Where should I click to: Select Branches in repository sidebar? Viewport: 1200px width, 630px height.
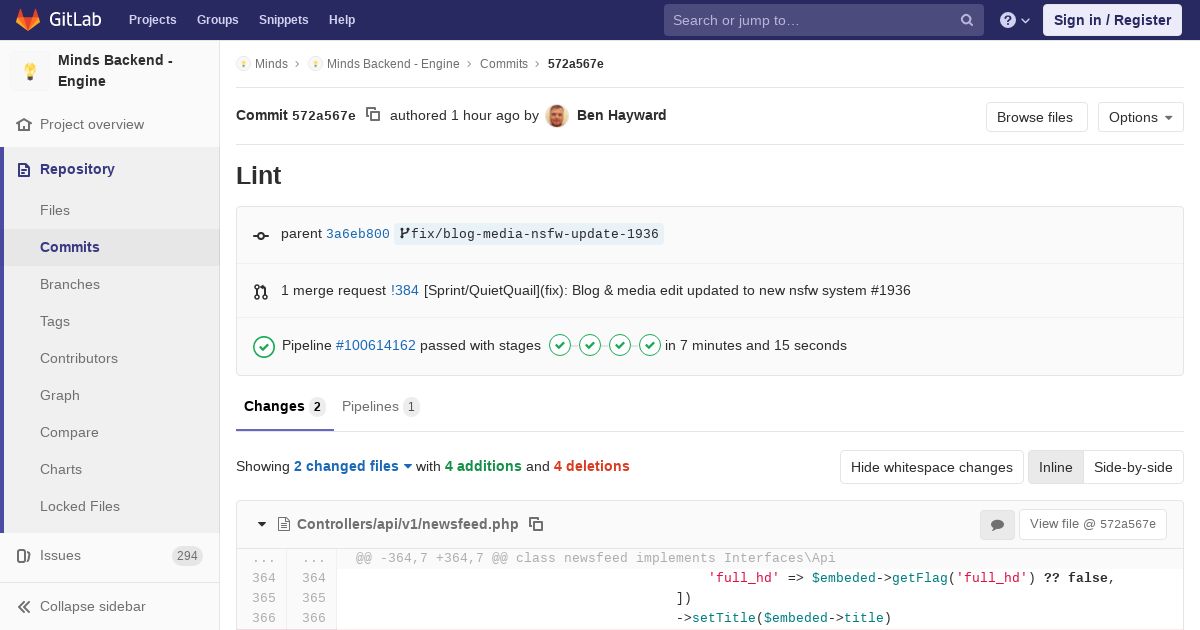70,284
